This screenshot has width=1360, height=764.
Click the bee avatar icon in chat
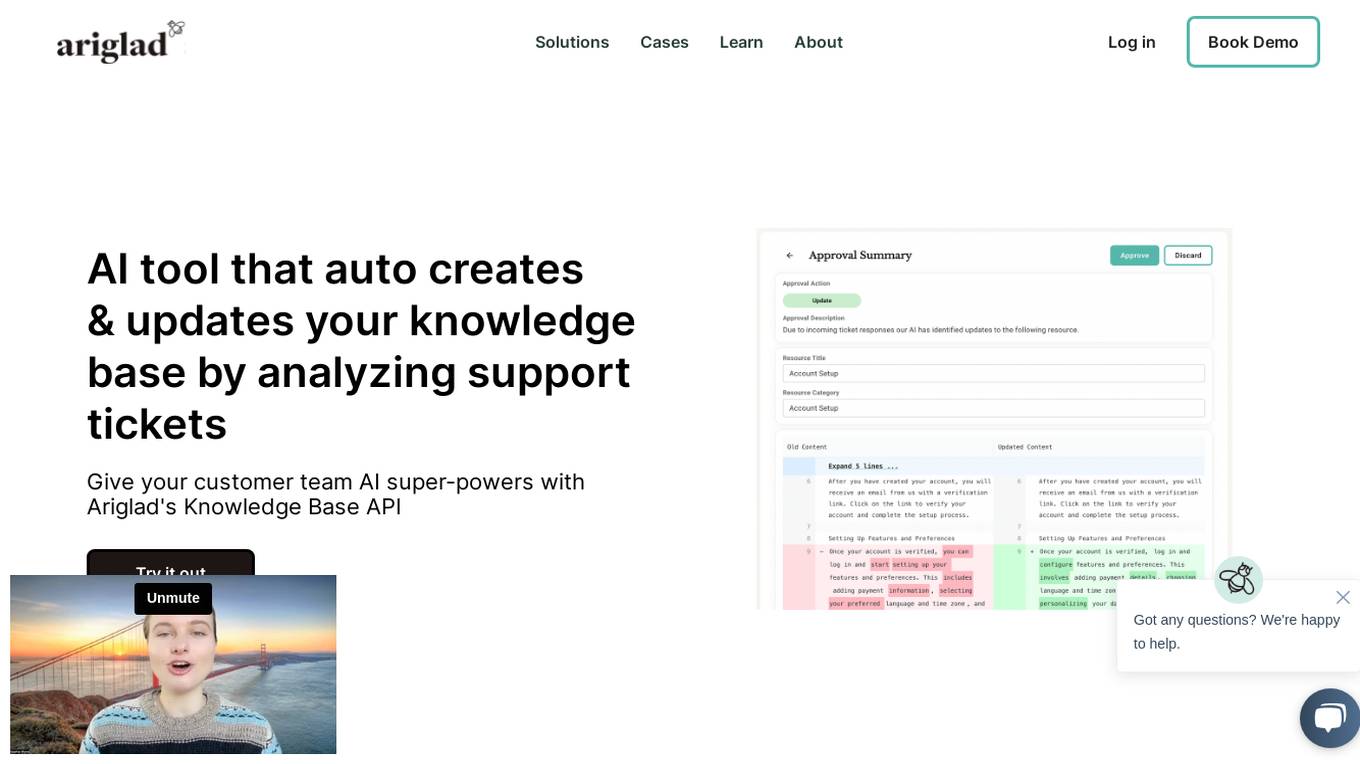1238,580
